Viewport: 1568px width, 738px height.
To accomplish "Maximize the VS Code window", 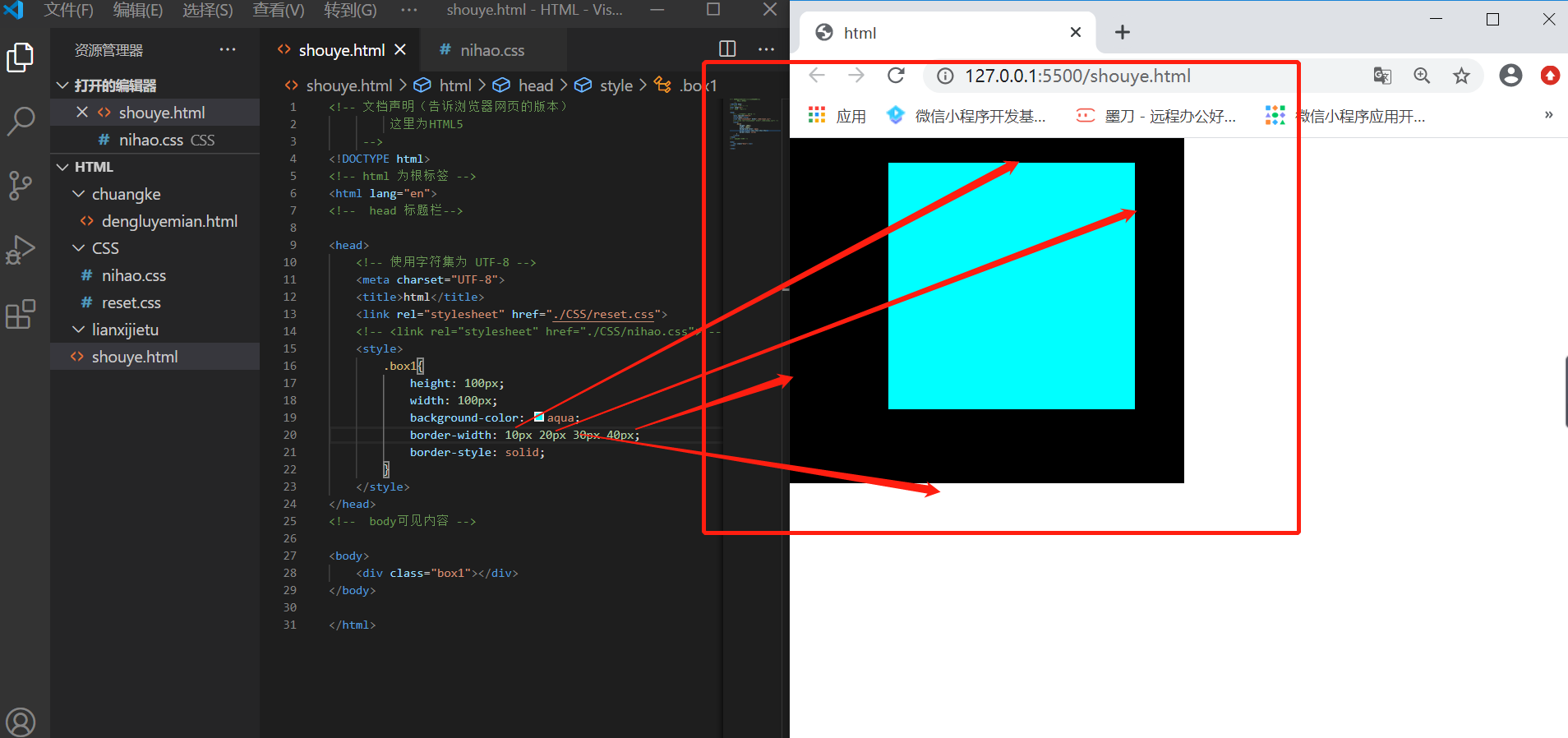I will (713, 10).
